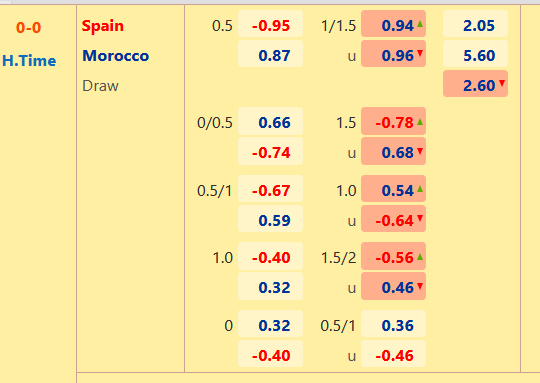The width and height of the screenshot is (540, 383).
Task: Click Spain handicap odds -0.95
Action: pos(270,24)
